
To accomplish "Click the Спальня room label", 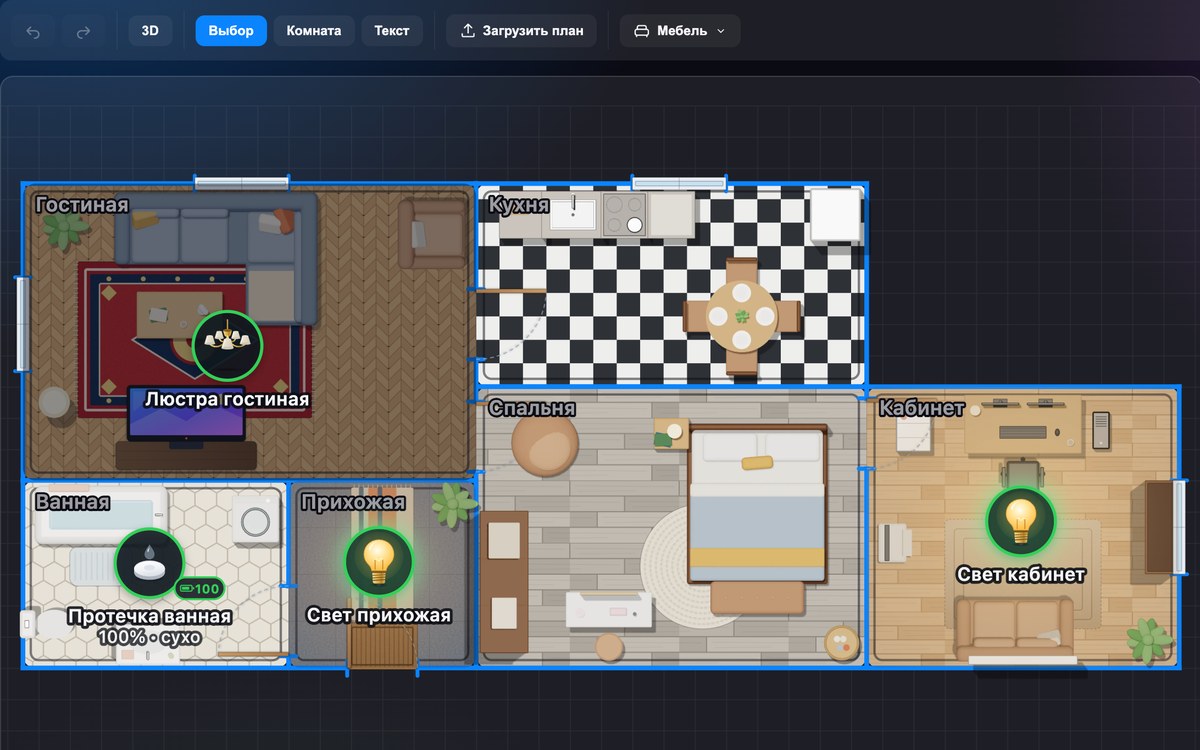I will click(532, 408).
